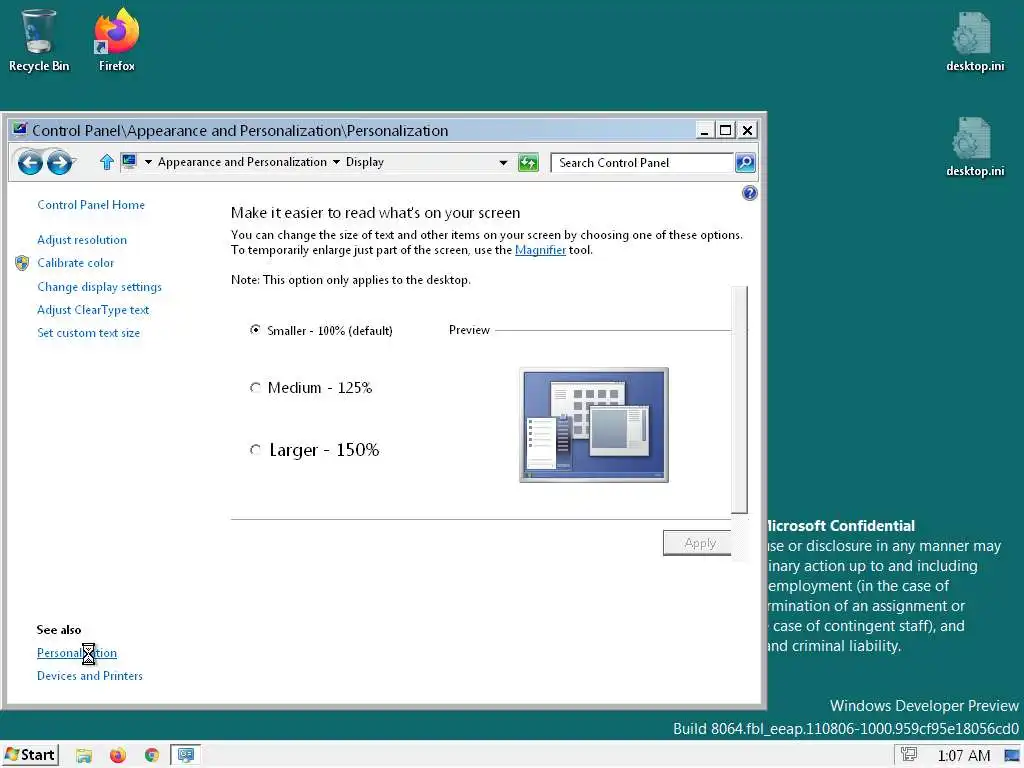The image size is (1024, 768).
Task: Open Set custom text size link
Action: (88, 332)
